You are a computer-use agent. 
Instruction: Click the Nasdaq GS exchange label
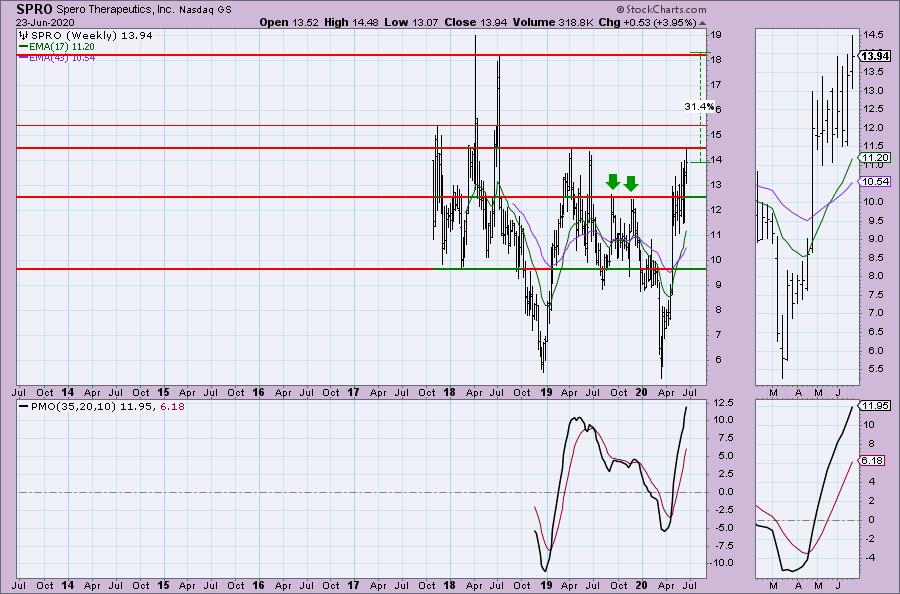[x=205, y=10]
